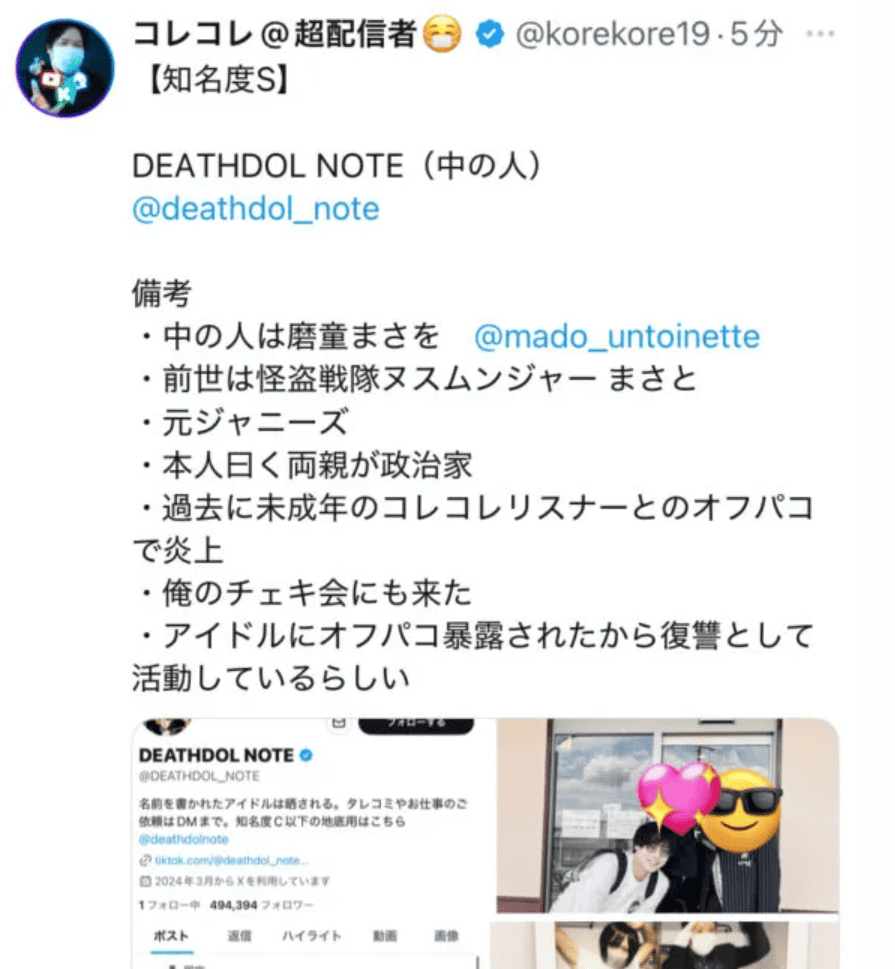The height and width of the screenshot is (969, 895).
Task: Switch to the ハイライト tab
Action: pyautogui.click(x=312, y=936)
